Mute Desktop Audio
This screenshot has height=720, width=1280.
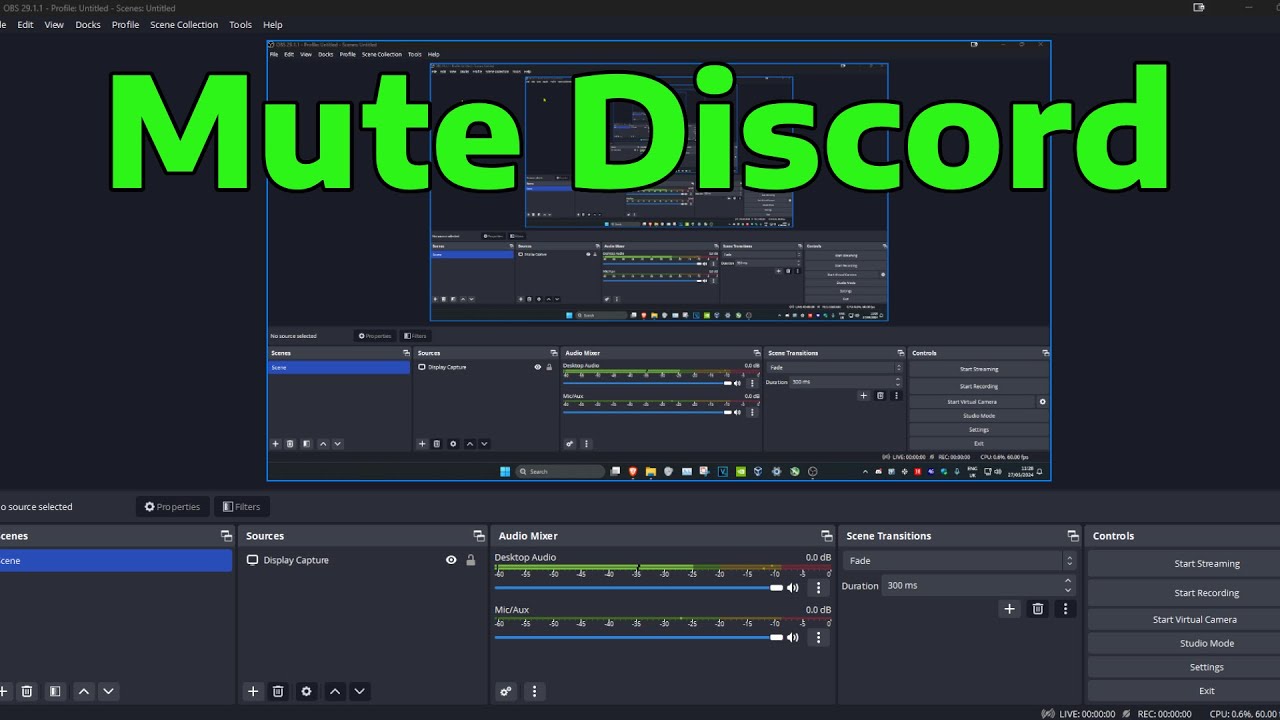(x=793, y=588)
